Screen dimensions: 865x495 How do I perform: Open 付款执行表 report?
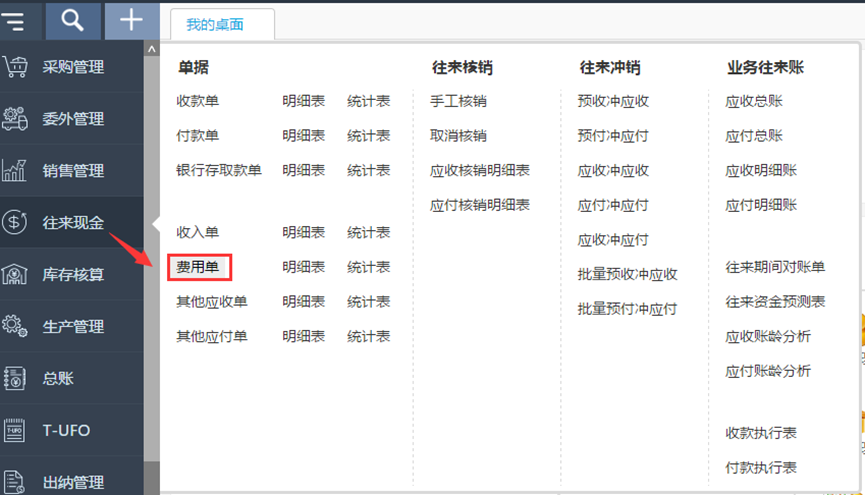point(761,467)
